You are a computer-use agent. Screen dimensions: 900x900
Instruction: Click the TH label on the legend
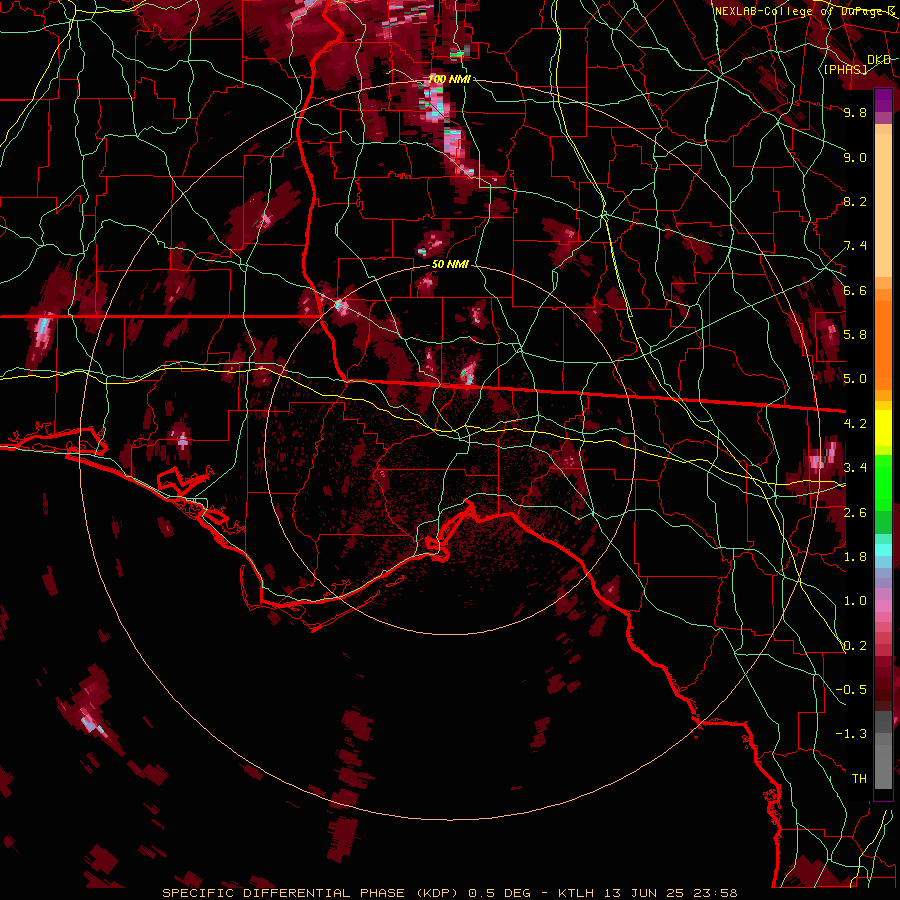pyautogui.click(x=859, y=779)
